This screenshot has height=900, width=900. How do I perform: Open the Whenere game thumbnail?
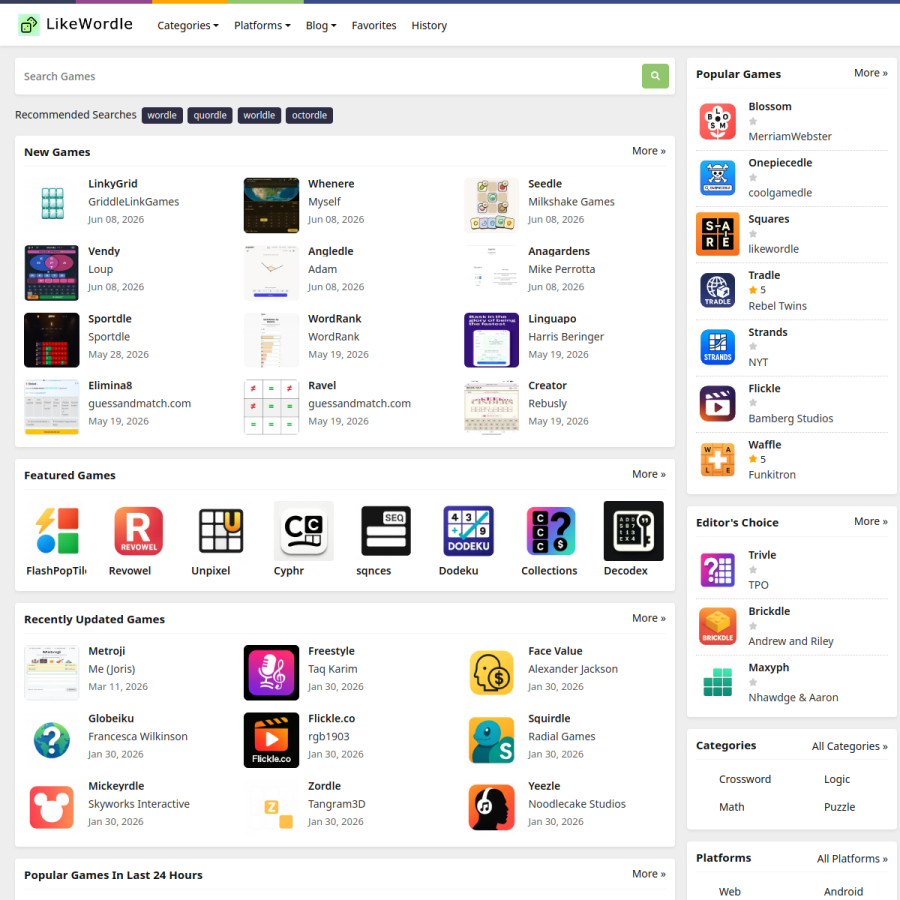[x=271, y=205]
